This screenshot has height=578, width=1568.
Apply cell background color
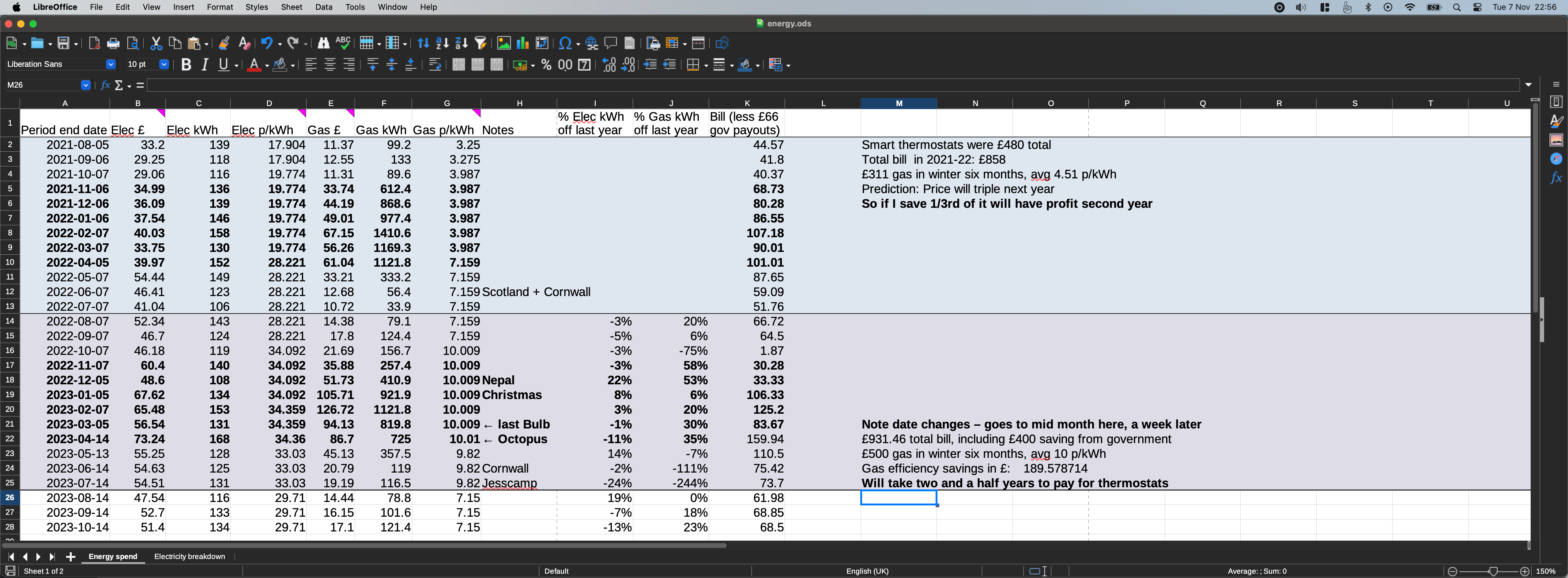click(x=280, y=65)
